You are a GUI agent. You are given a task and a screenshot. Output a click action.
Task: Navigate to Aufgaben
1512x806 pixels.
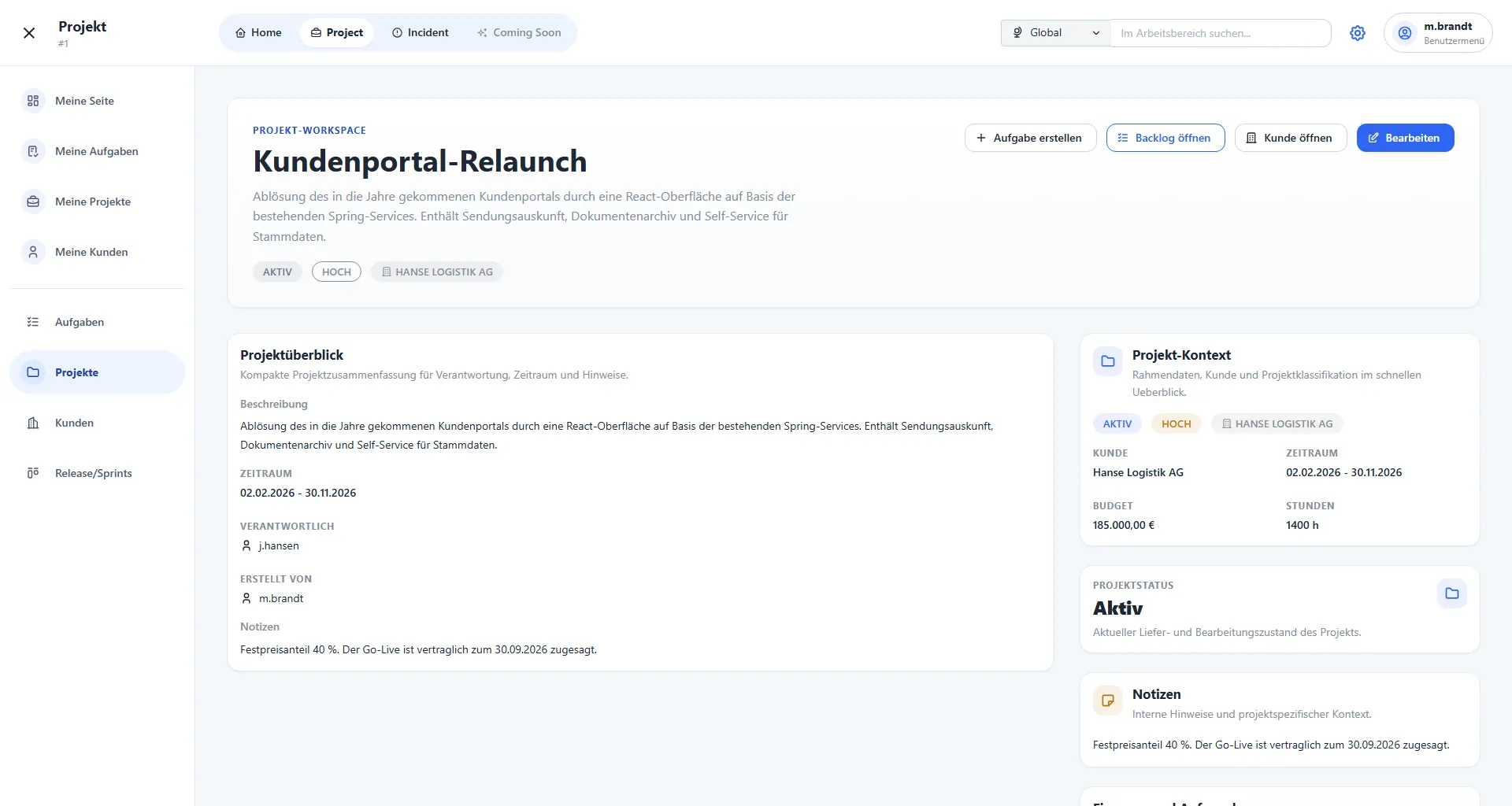click(x=97, y=322)
